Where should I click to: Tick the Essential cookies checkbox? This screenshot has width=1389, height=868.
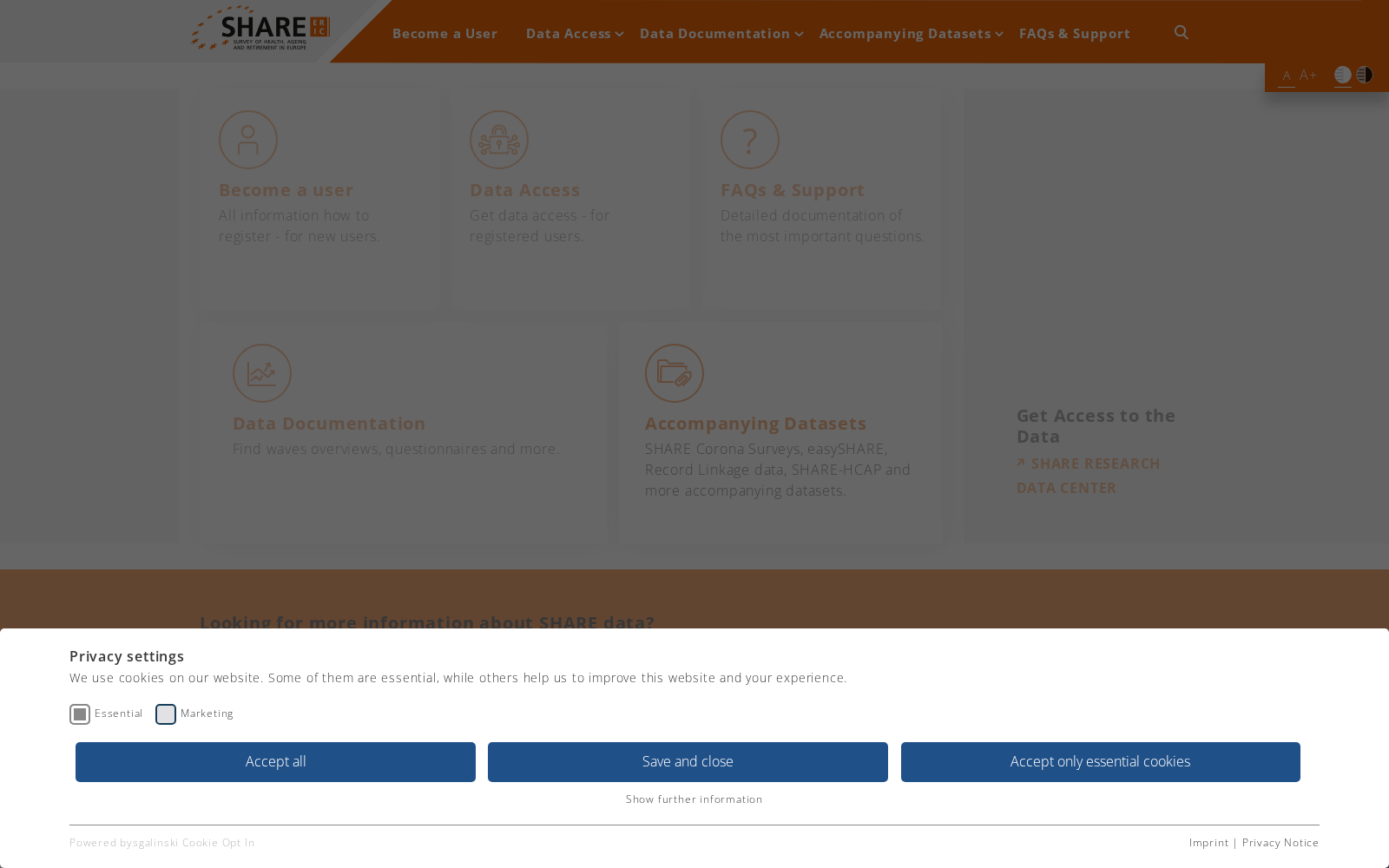80,714
